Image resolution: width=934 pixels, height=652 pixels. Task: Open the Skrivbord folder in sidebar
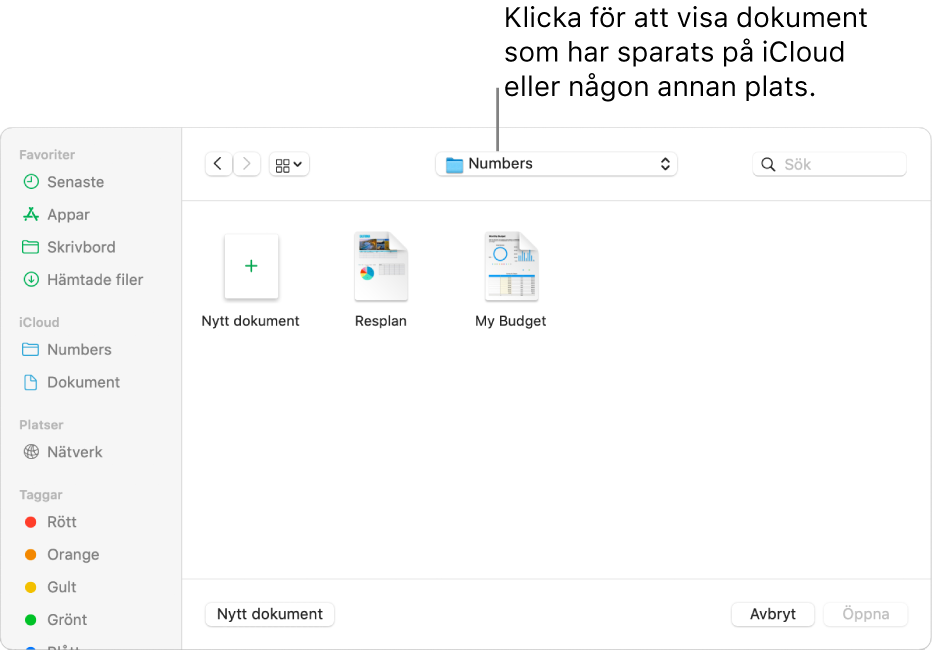(x=81, y=247)
